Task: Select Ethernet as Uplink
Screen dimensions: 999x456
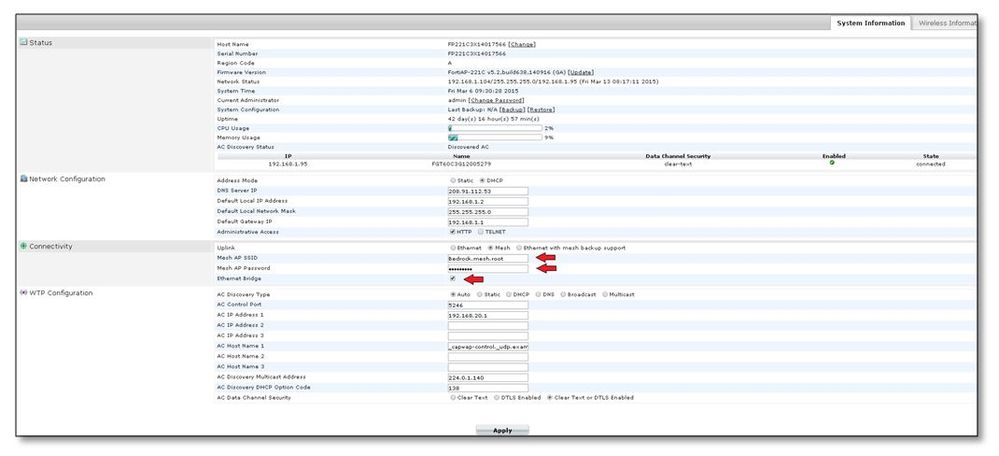Action: [453, 248]
